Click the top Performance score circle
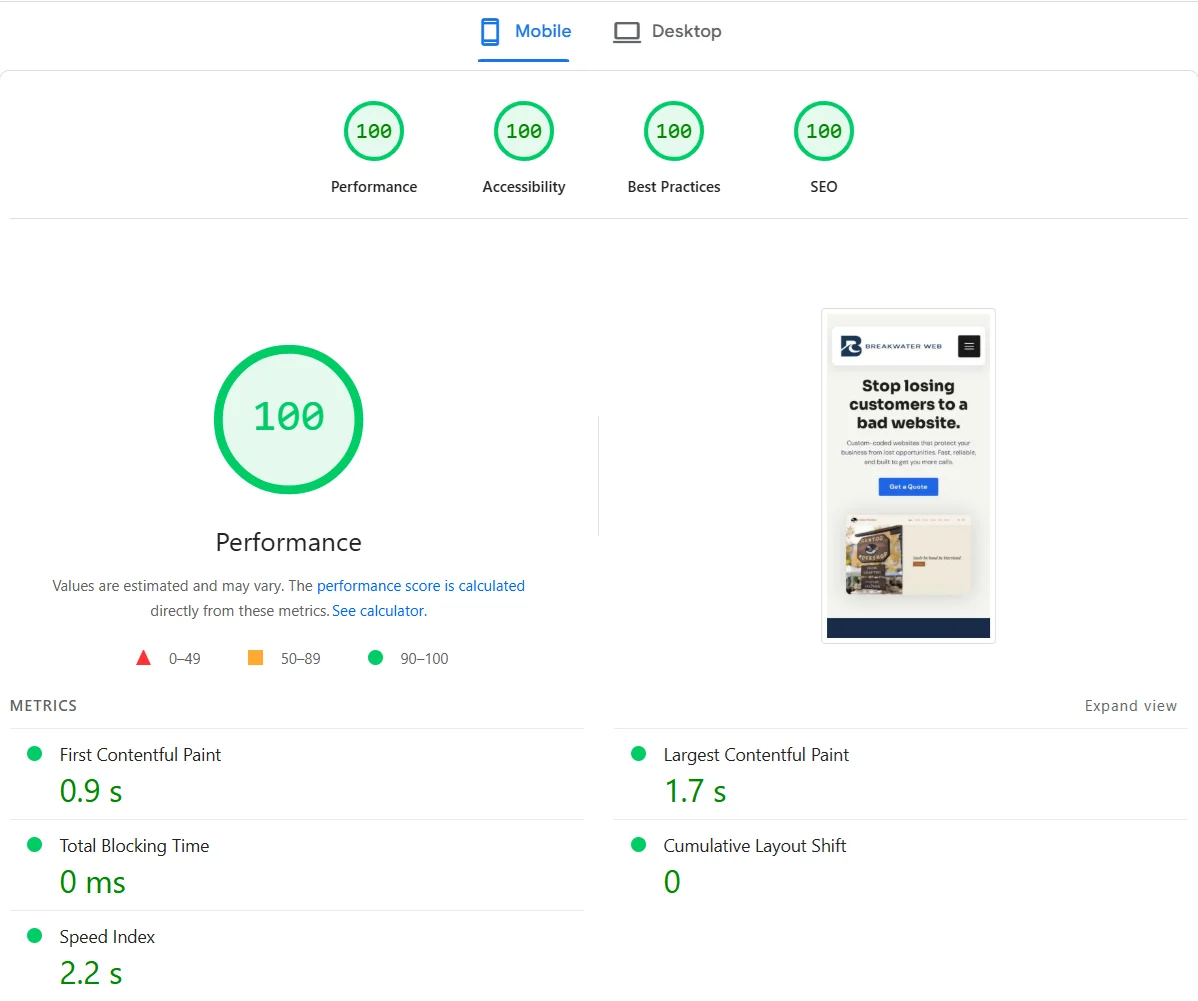Viewport: 1198px width, 1001px height. pyautogui.click(x=374, y=131)
